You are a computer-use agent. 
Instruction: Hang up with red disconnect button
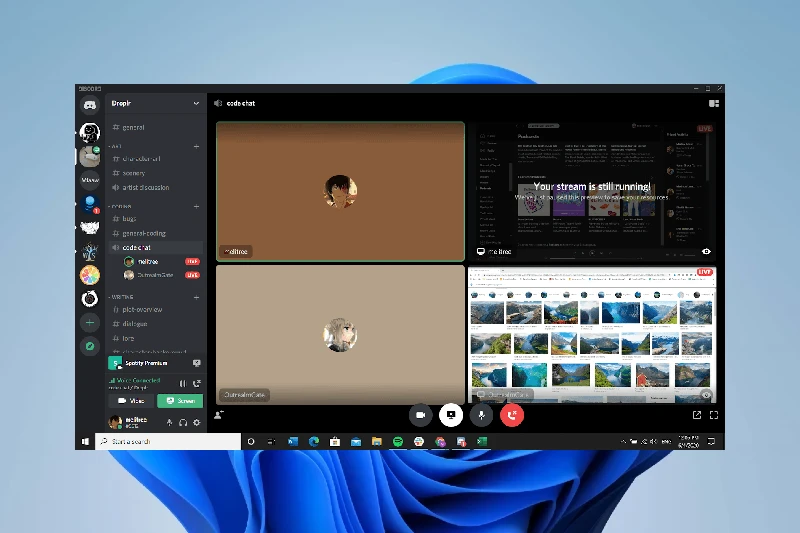(512, 415)
